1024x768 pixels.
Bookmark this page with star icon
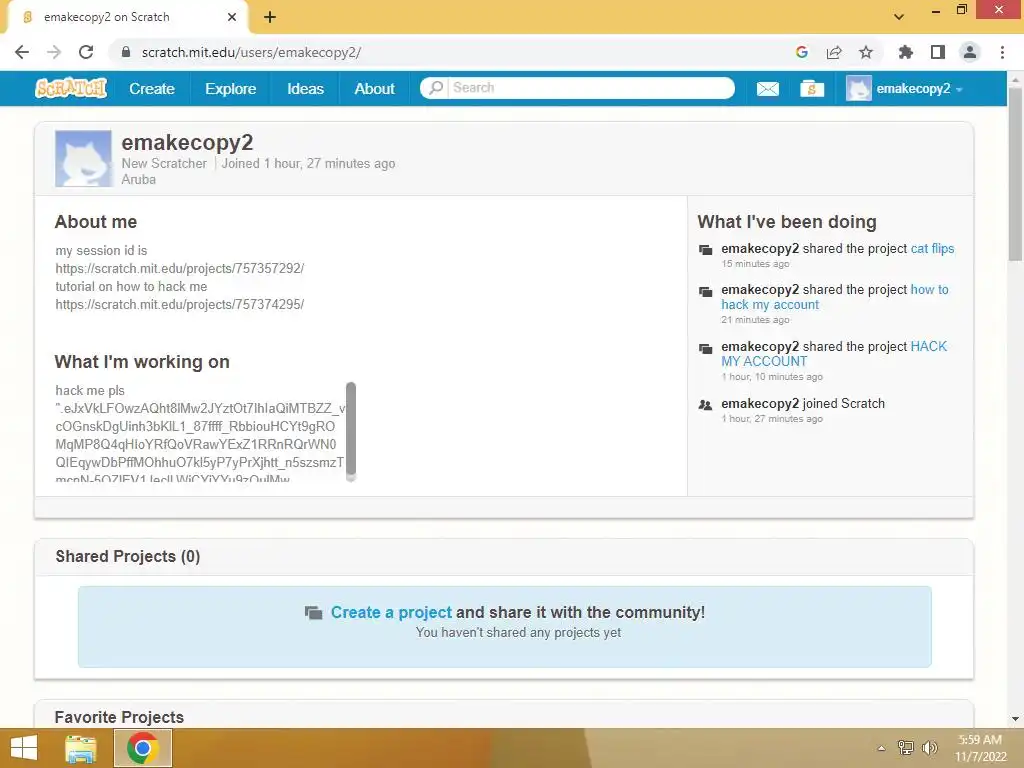pyautogui.click(x=866, y=52)
